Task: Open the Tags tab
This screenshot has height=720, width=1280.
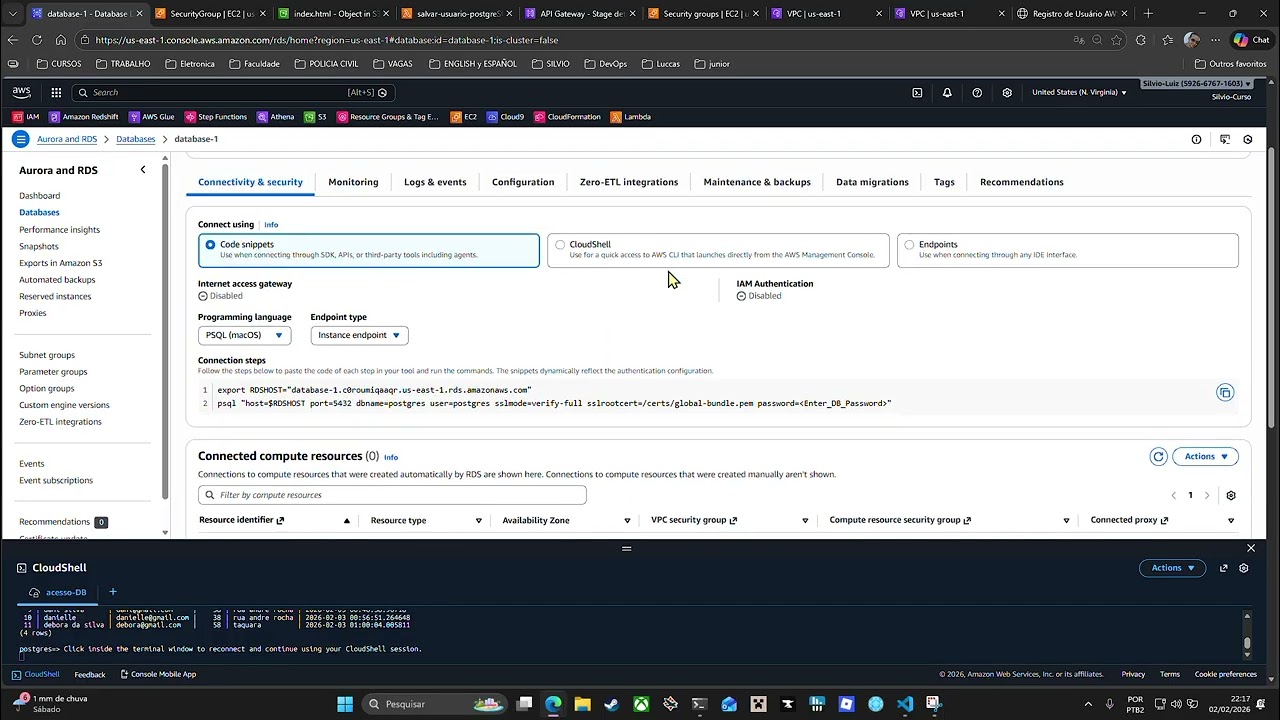Action: click(x=944, y=182)
